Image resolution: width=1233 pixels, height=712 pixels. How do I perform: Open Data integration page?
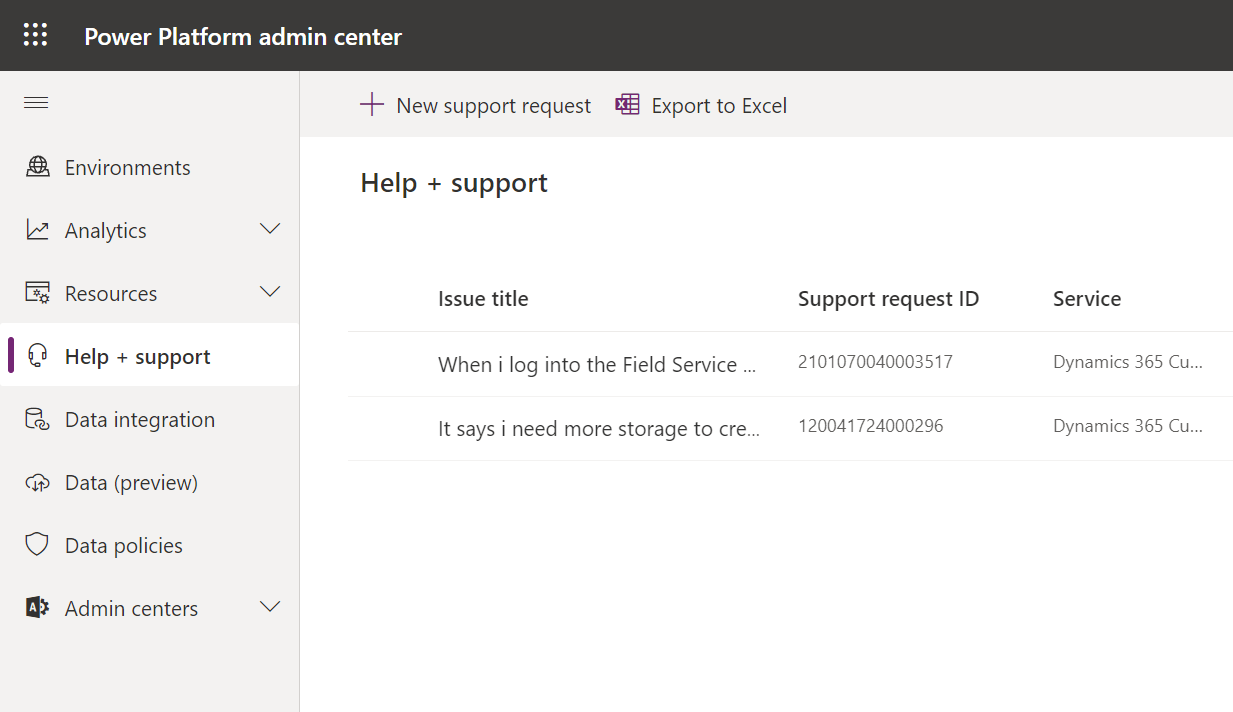(x=140, y=420)
